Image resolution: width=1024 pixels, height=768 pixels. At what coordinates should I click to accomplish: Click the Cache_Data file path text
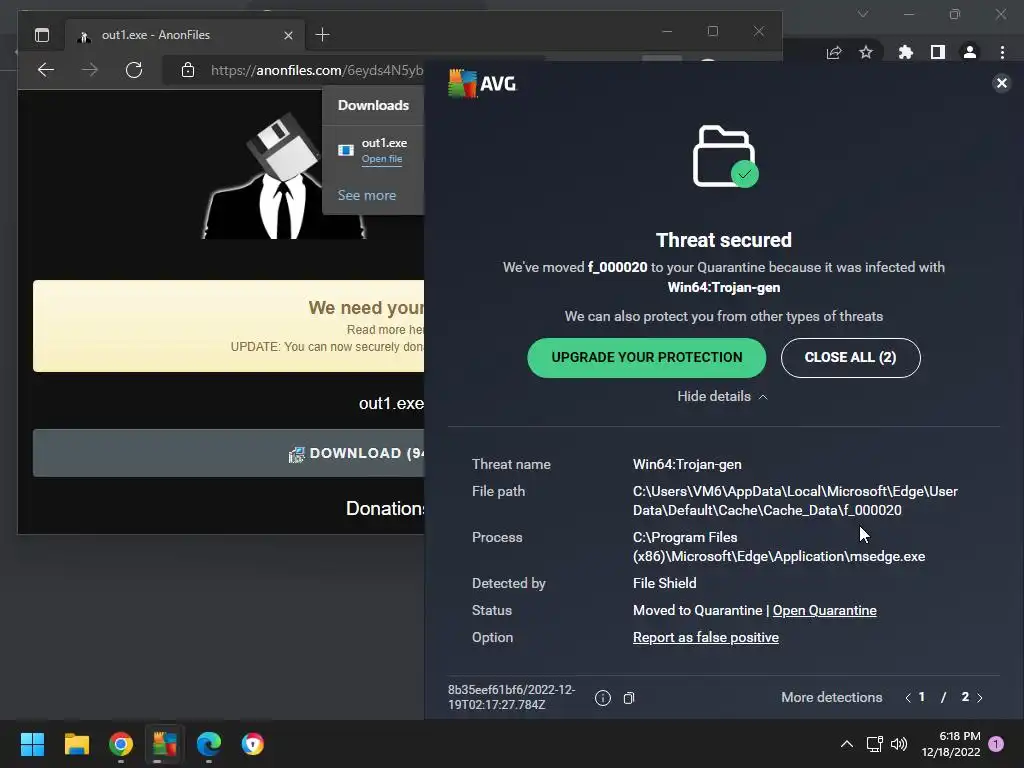tap(795, 500)
